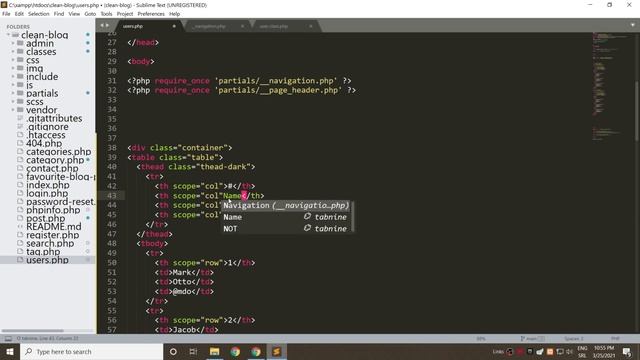Click the contact.php file icon
The height and width of the screenshot is (360, 640).
tap(20, 168)
